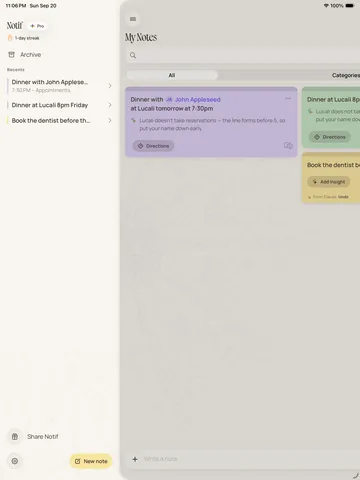Switch to the Categories tab
Viewport: 360px width, 480px height.
[346, 75]
